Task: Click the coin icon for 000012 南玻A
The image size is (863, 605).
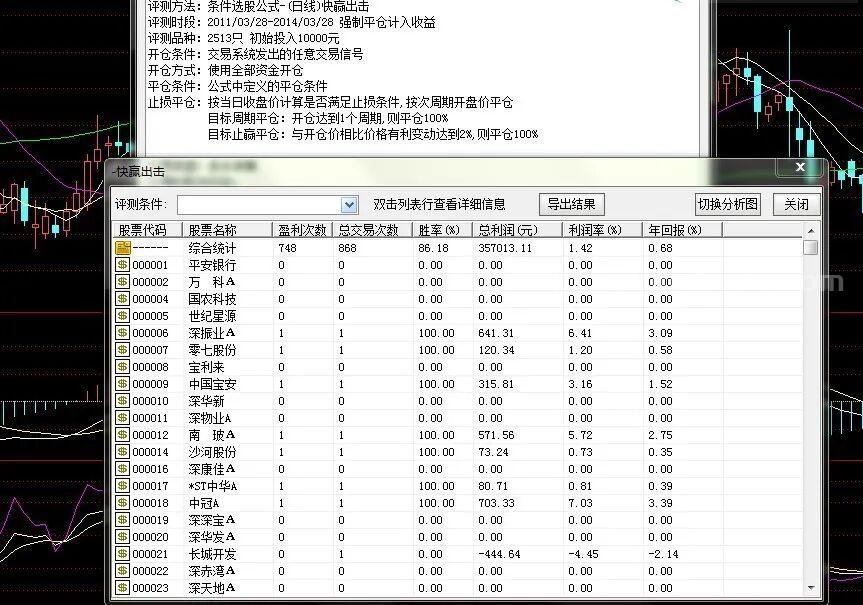Action: coord(123,435)
